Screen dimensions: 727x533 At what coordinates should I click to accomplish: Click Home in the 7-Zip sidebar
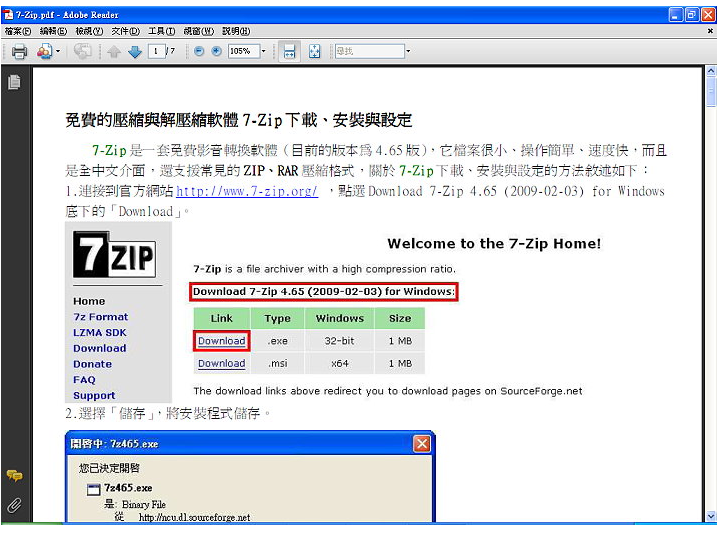(89, 301)
